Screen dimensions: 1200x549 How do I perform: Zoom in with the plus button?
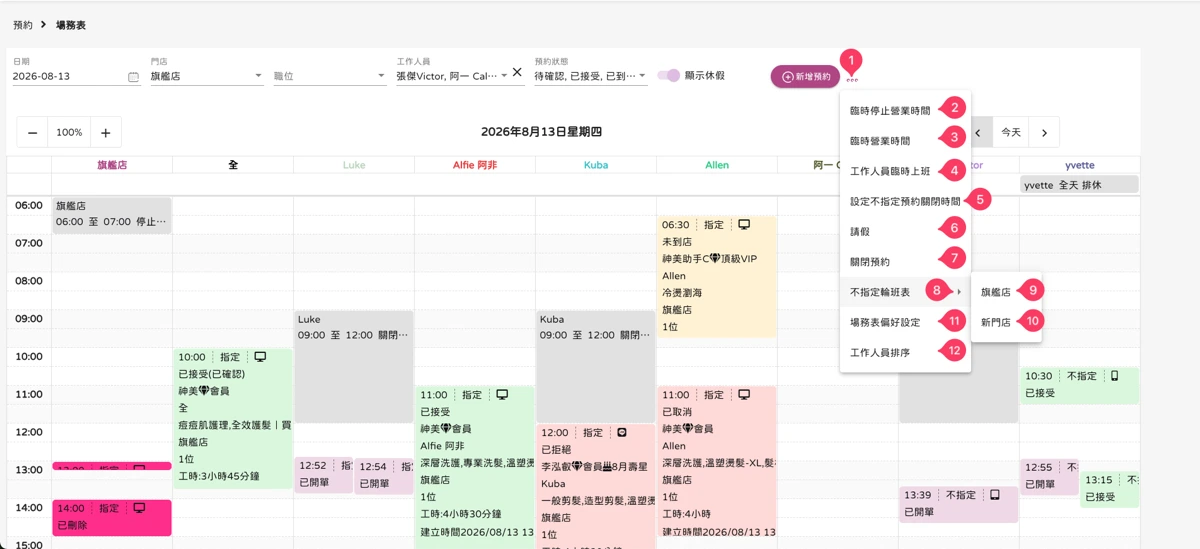[x=106, y=132]
